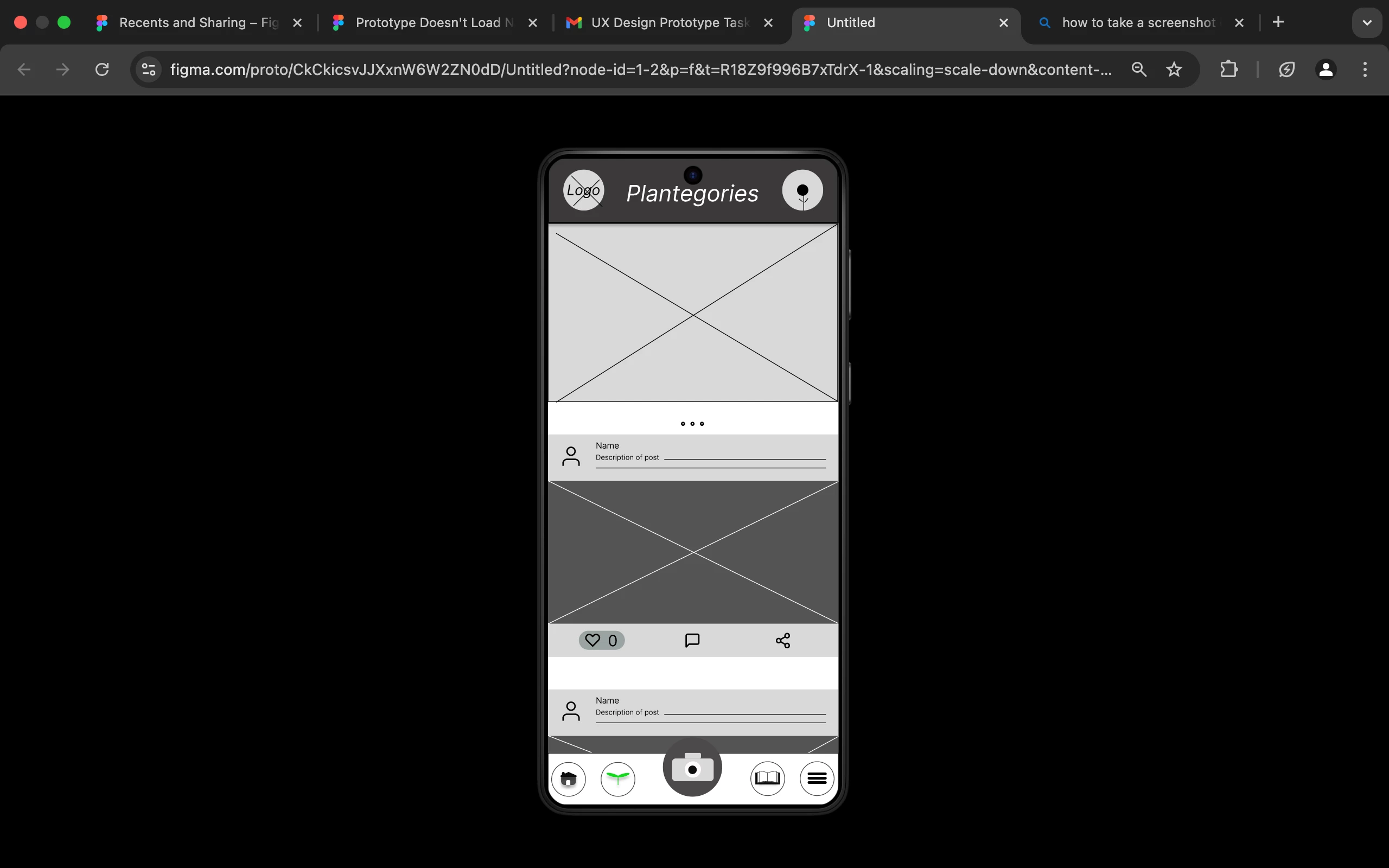Toggle the heart like button
The width and height of the screenshot is (1389, 868).
pos(601,640)
